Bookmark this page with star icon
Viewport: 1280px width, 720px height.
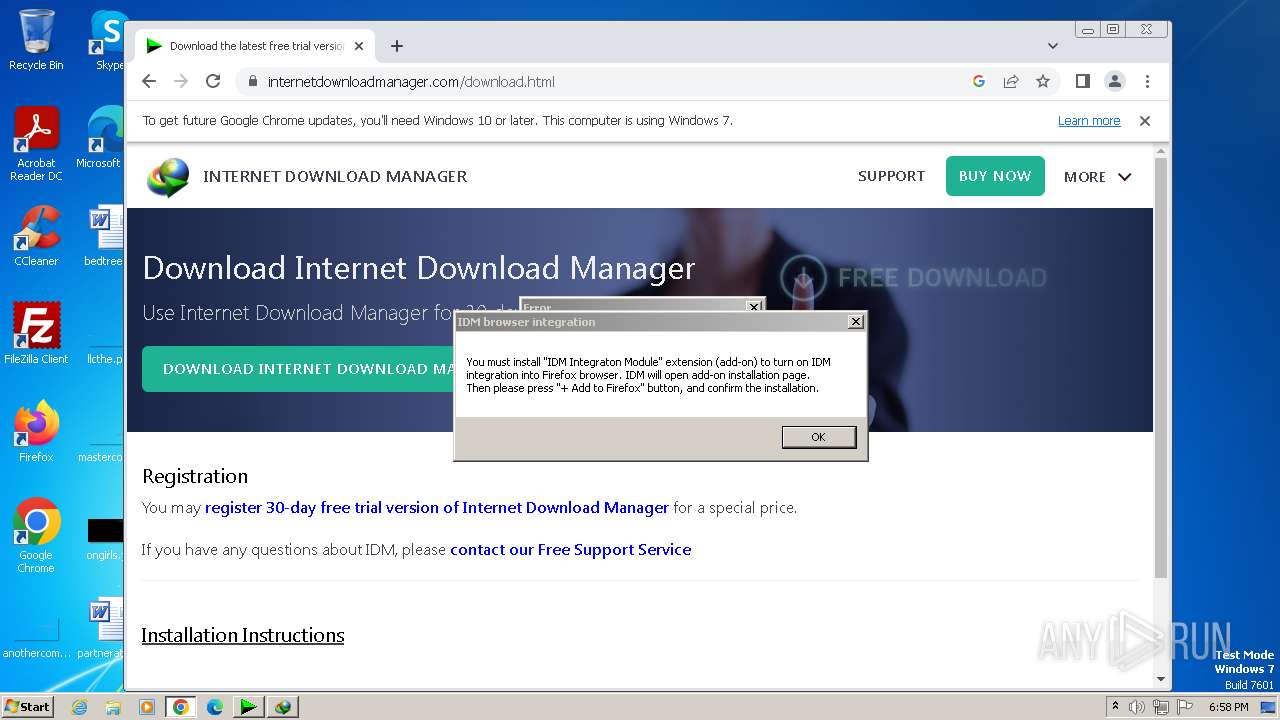coord(1043,81)
